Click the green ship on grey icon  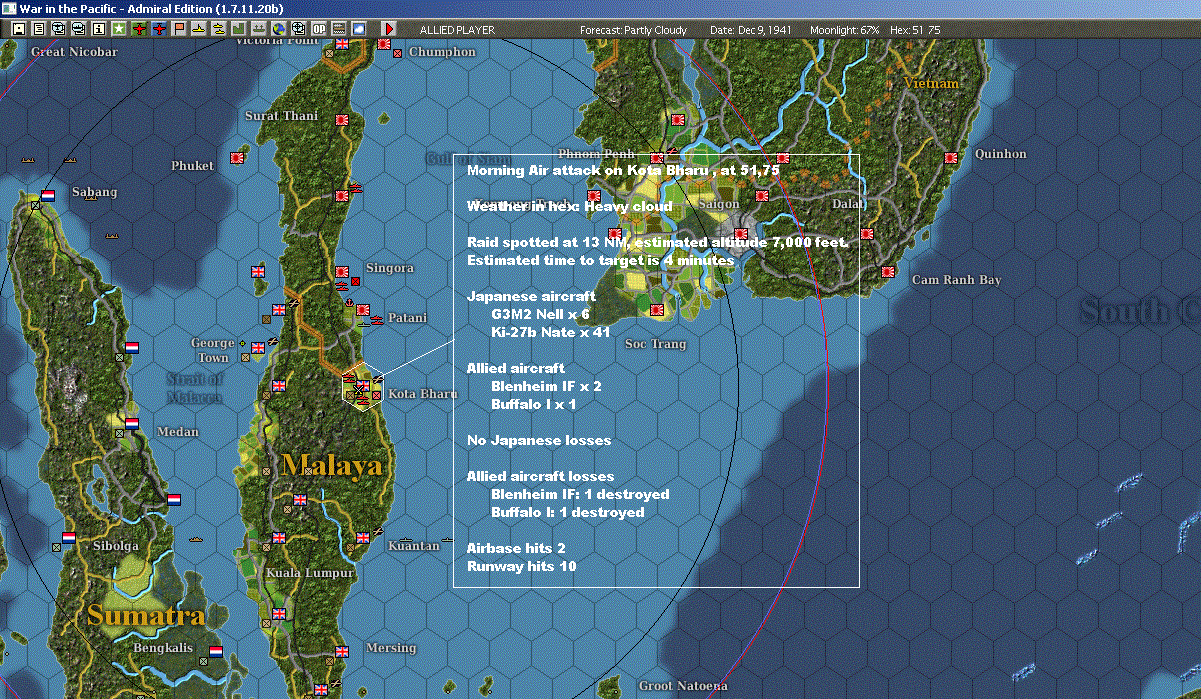[x=258, y=29]
